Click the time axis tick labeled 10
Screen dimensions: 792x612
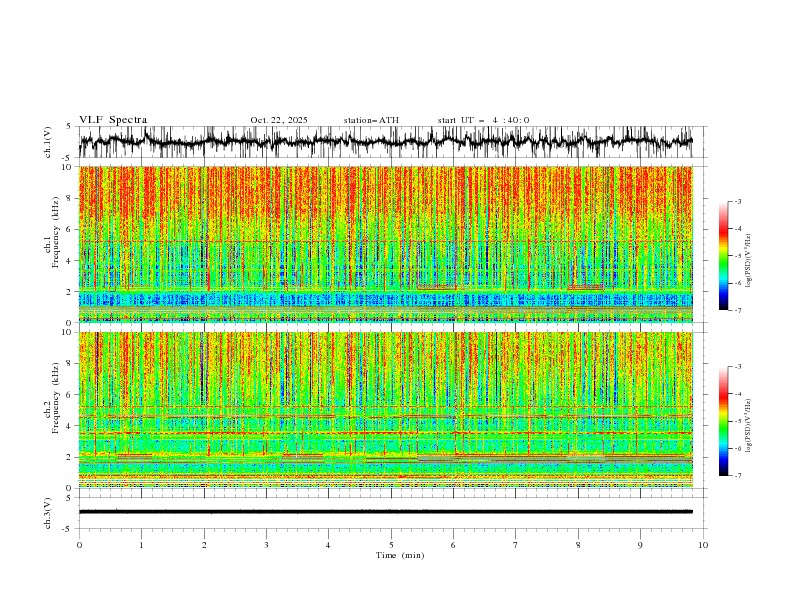pos(703,545)
